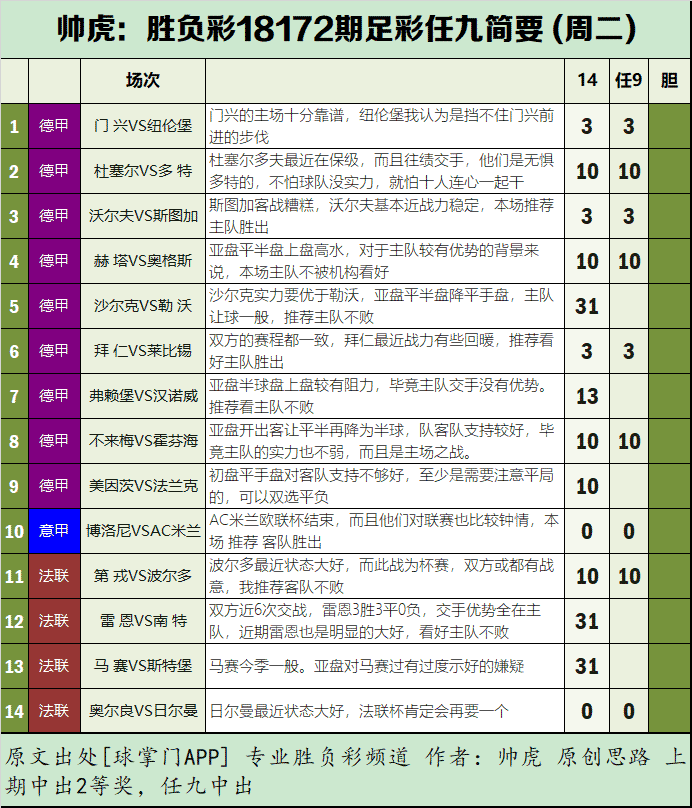Select match cell 赫塔VS奥格斯

click(x=143, y=261)
